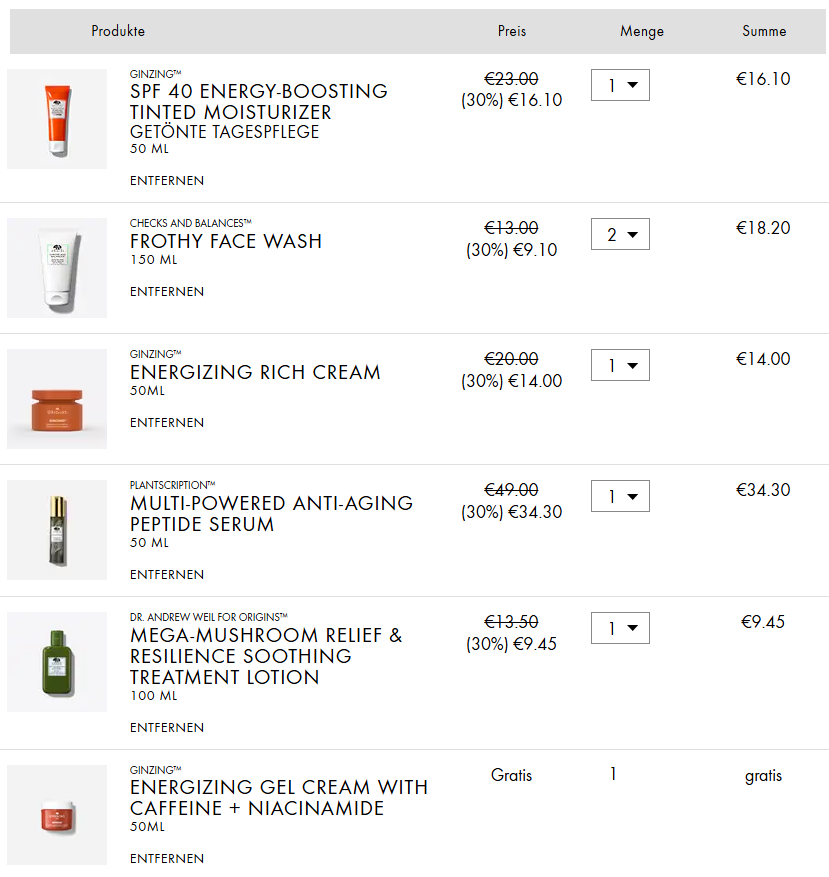The image size is (829, 877).
Task: Open the Multi-Powered Anti-Aging Peptide Serum title
Action: 271,514
